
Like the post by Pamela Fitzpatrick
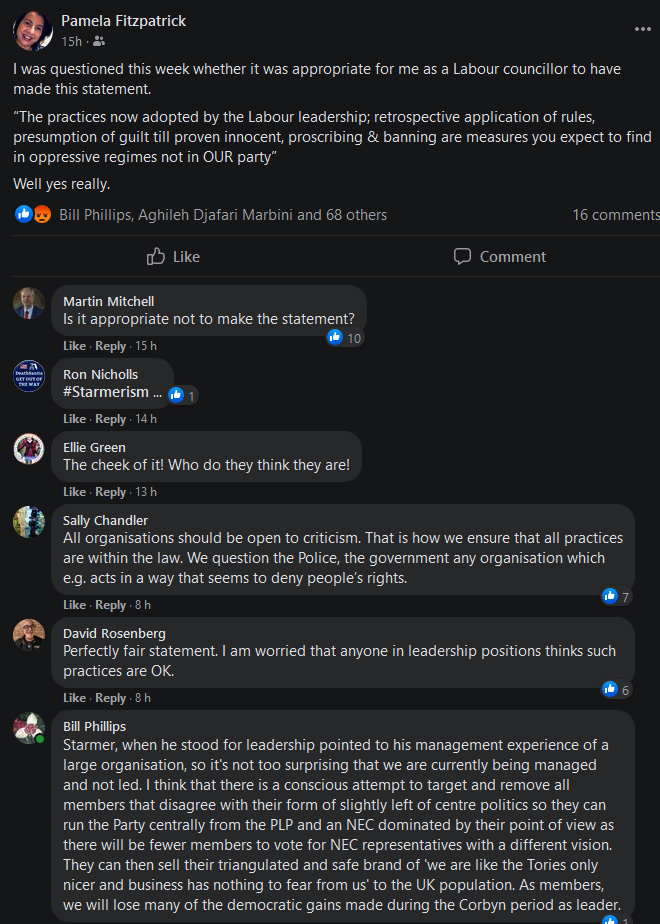pyautogui.click(x=173, y=257)
